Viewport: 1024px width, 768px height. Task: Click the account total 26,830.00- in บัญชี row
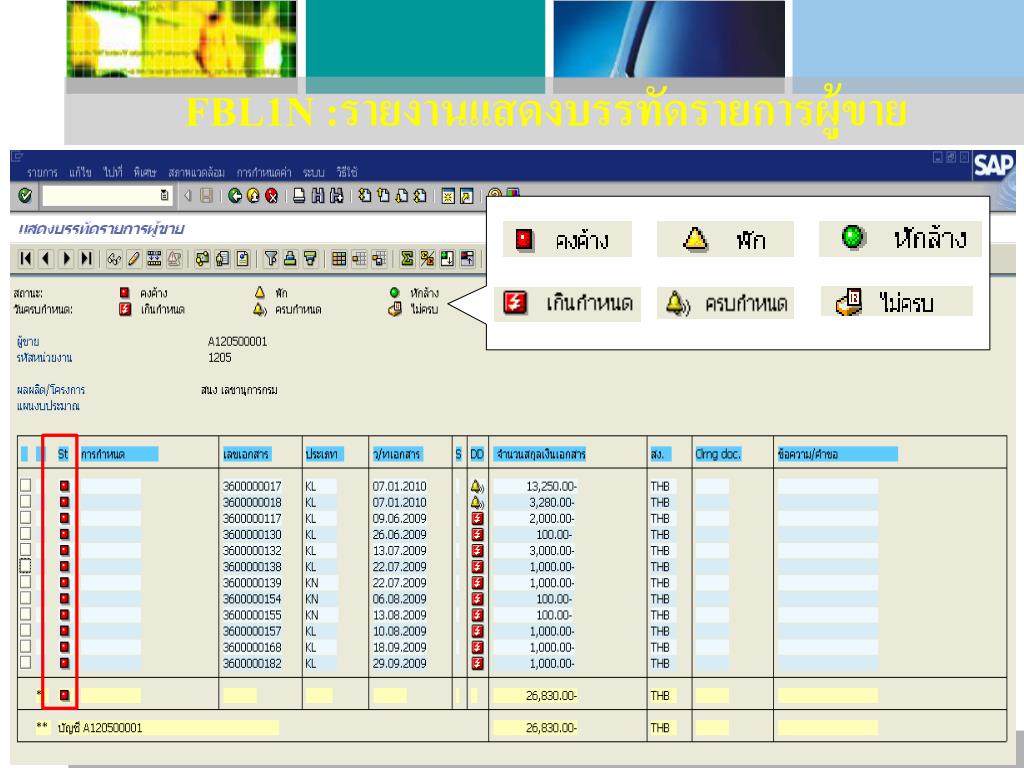pyautogui.click(x=551, y=728)
